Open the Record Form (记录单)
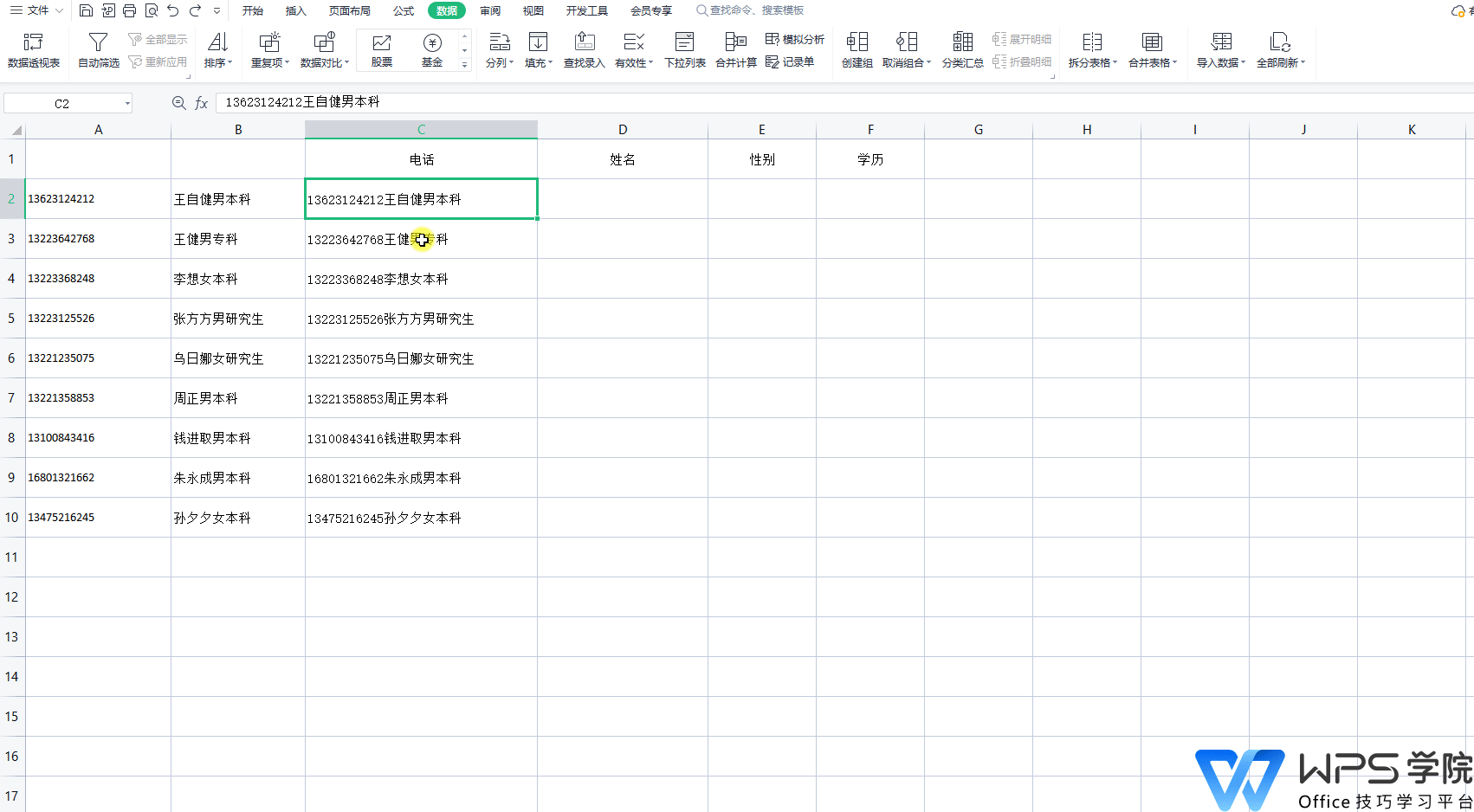Screen dimensions: 1474x812 click(790, 62)
